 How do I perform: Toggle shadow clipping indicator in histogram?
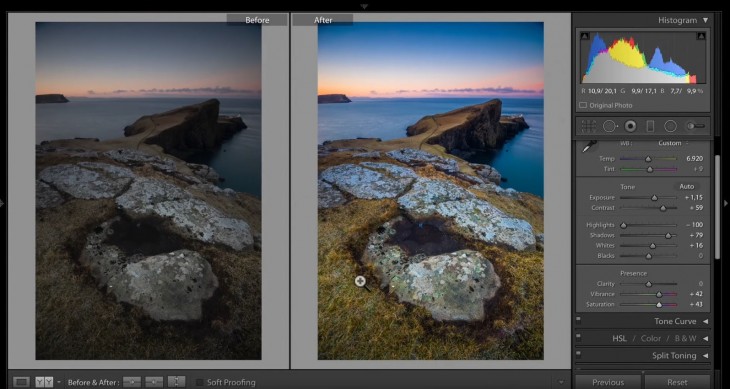click(x=585, y=36)
